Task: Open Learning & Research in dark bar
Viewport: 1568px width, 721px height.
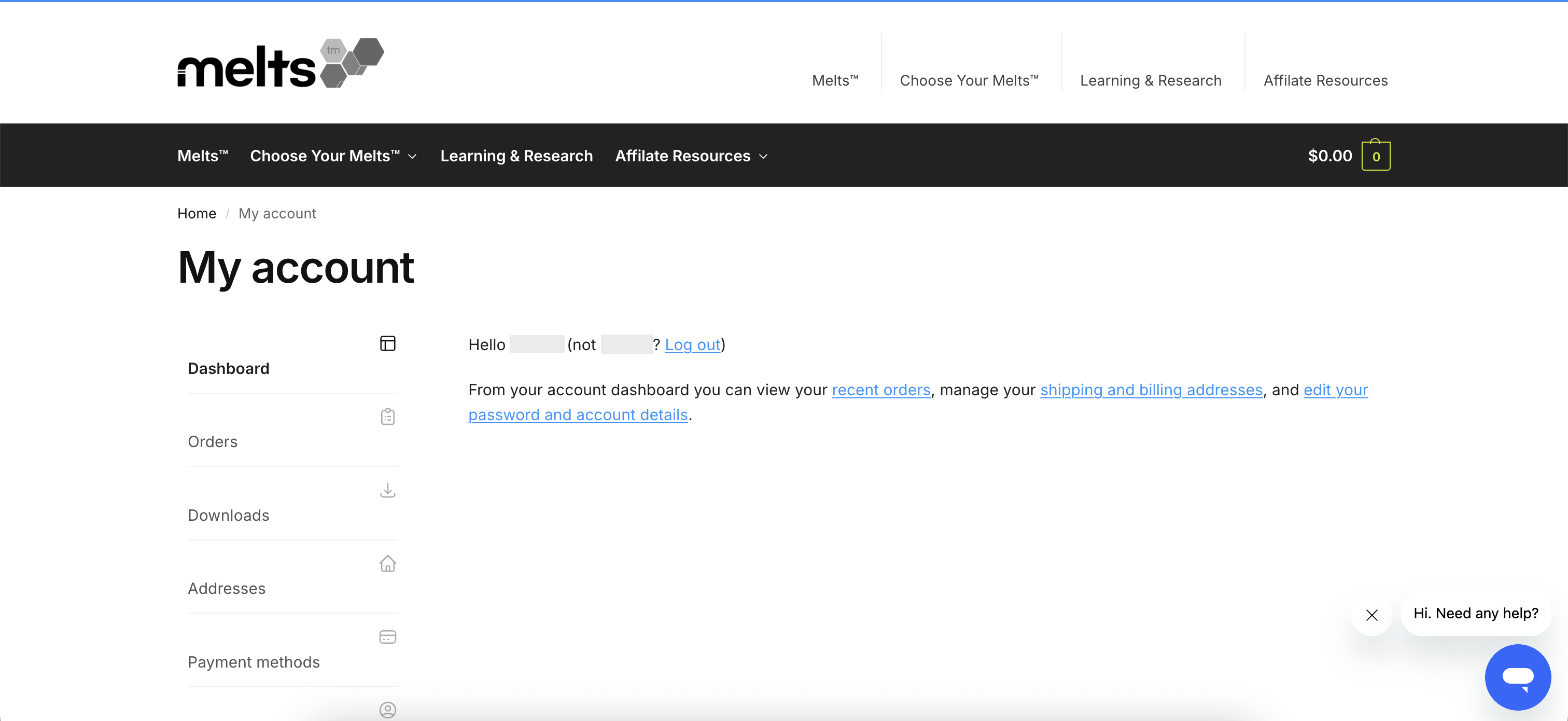Action: pyautogui.click(x=516, y=156)
